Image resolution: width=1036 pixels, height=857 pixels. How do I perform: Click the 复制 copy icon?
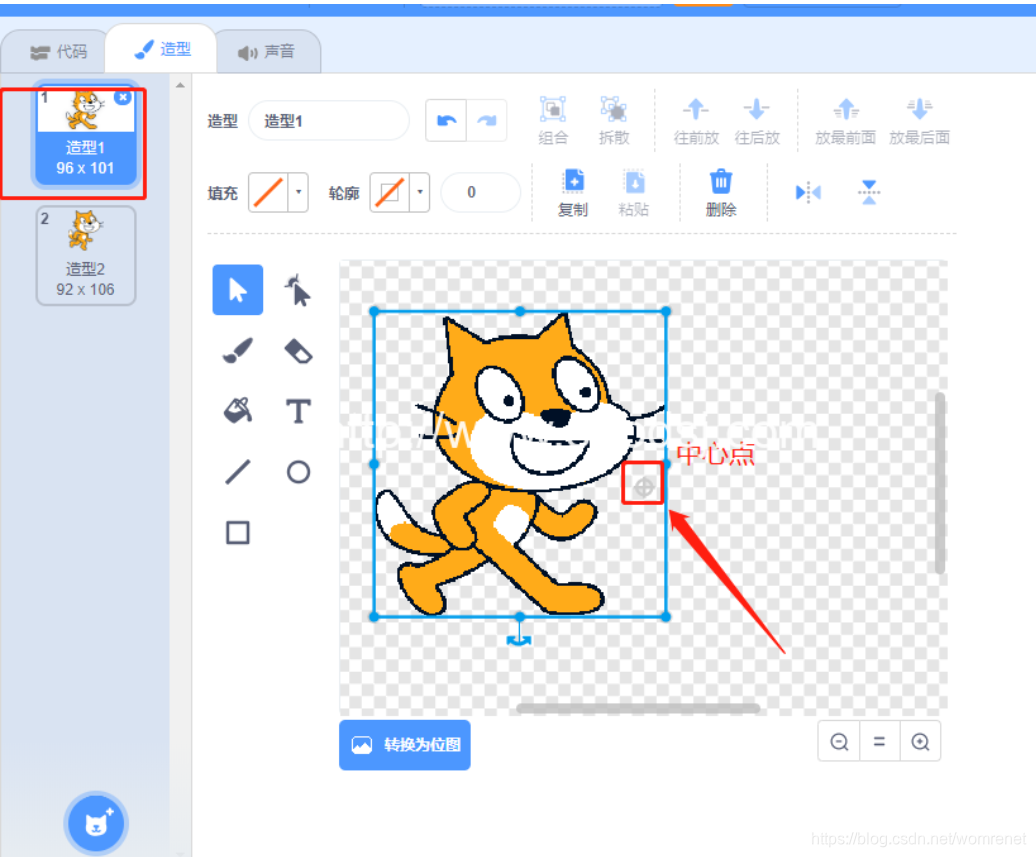point(574,180)
